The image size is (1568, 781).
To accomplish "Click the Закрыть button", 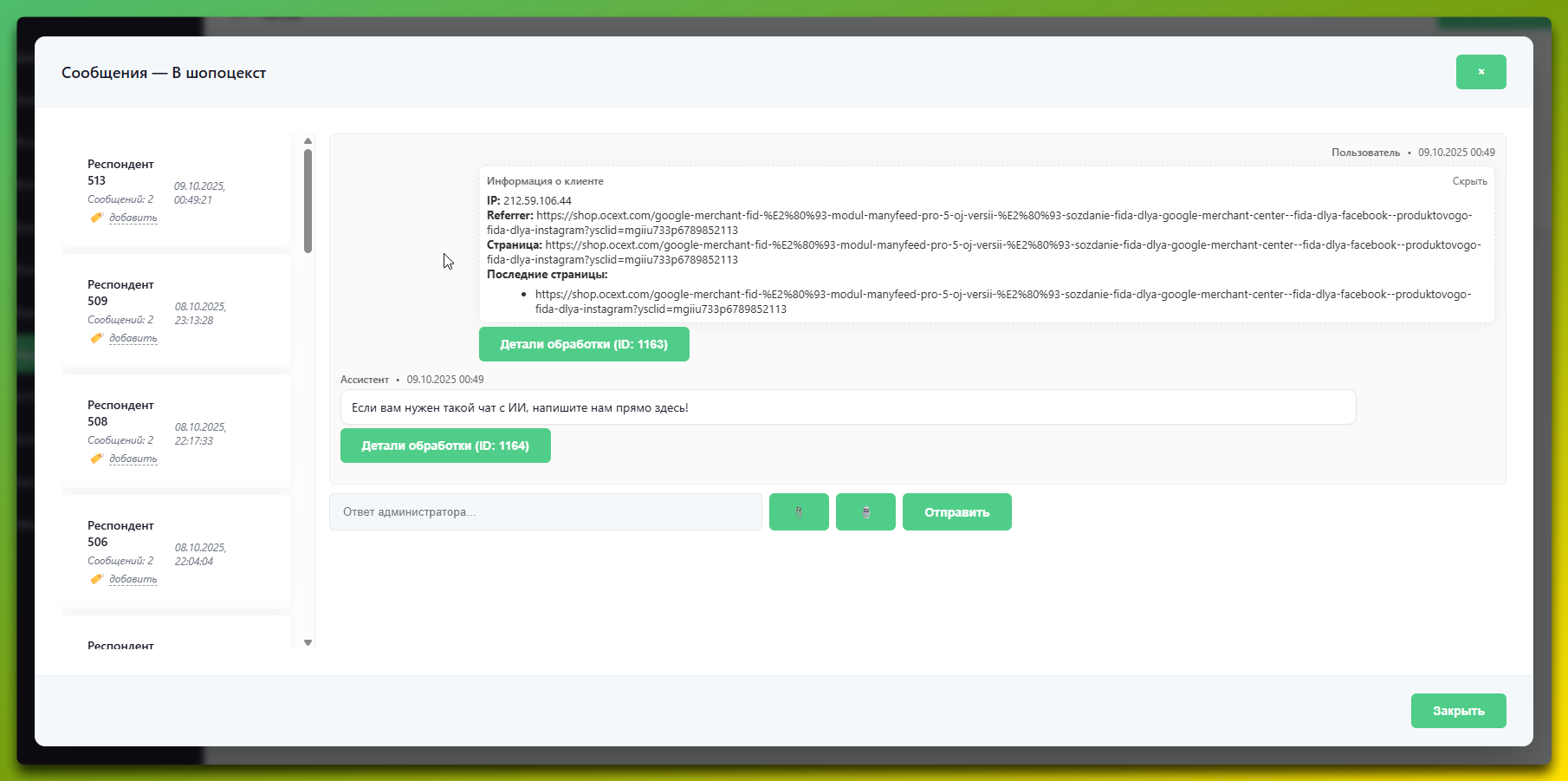I will pos(1458,711).
